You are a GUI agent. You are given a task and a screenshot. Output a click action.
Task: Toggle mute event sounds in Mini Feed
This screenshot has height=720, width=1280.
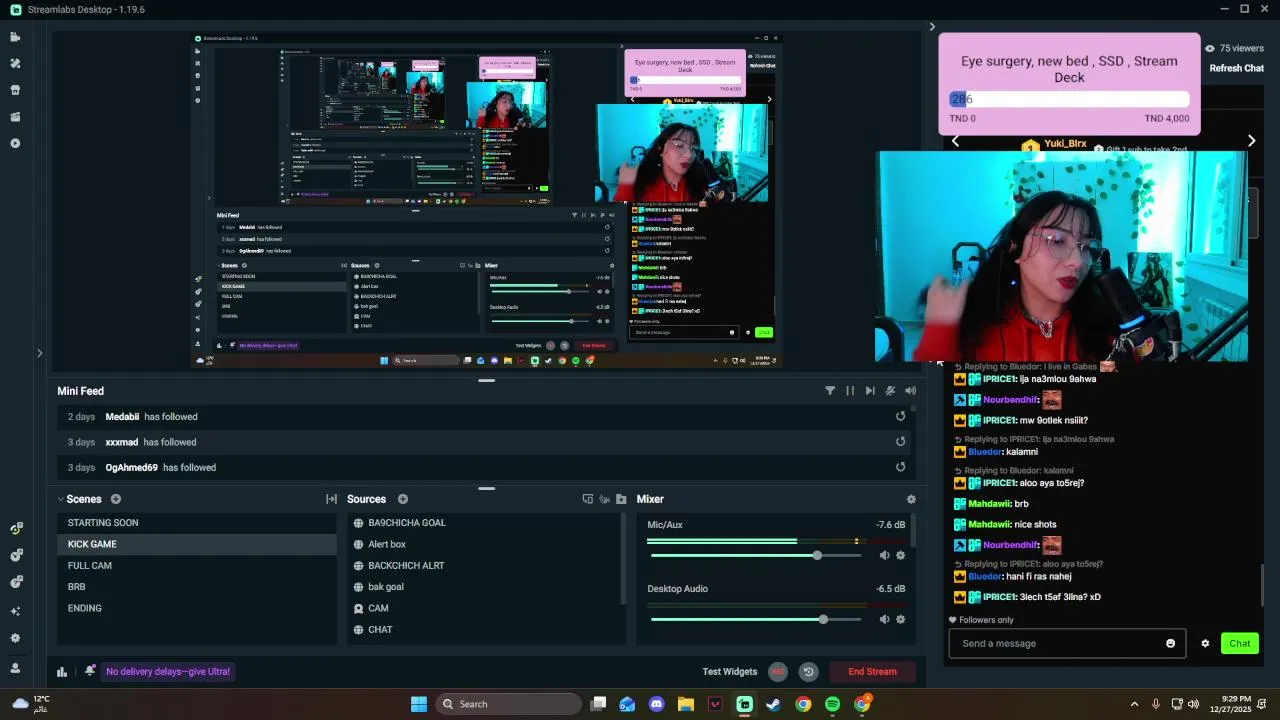[890, 391]
